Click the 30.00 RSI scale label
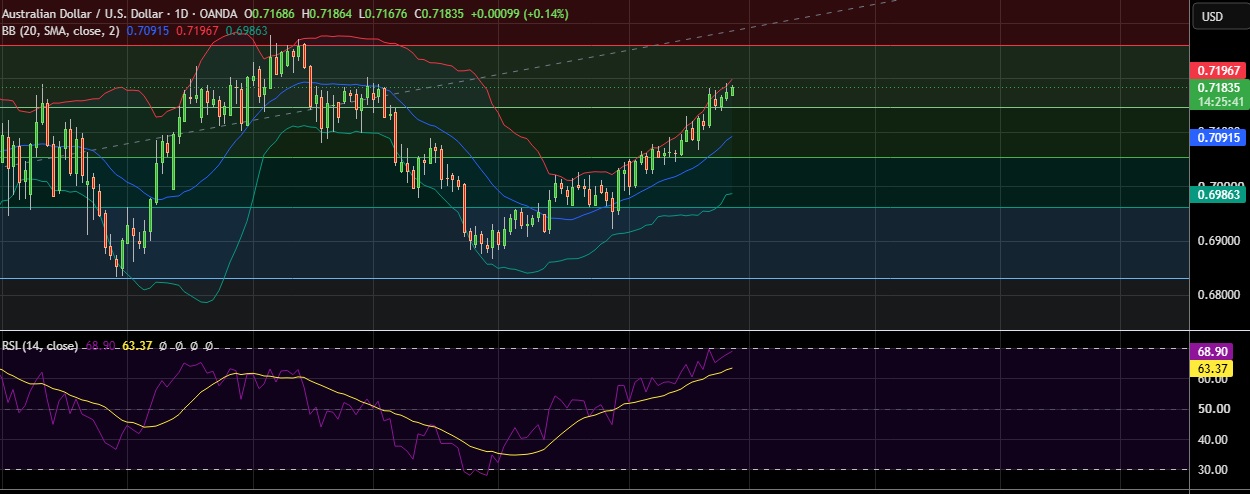1250x494 pixels. [1213, 469]
